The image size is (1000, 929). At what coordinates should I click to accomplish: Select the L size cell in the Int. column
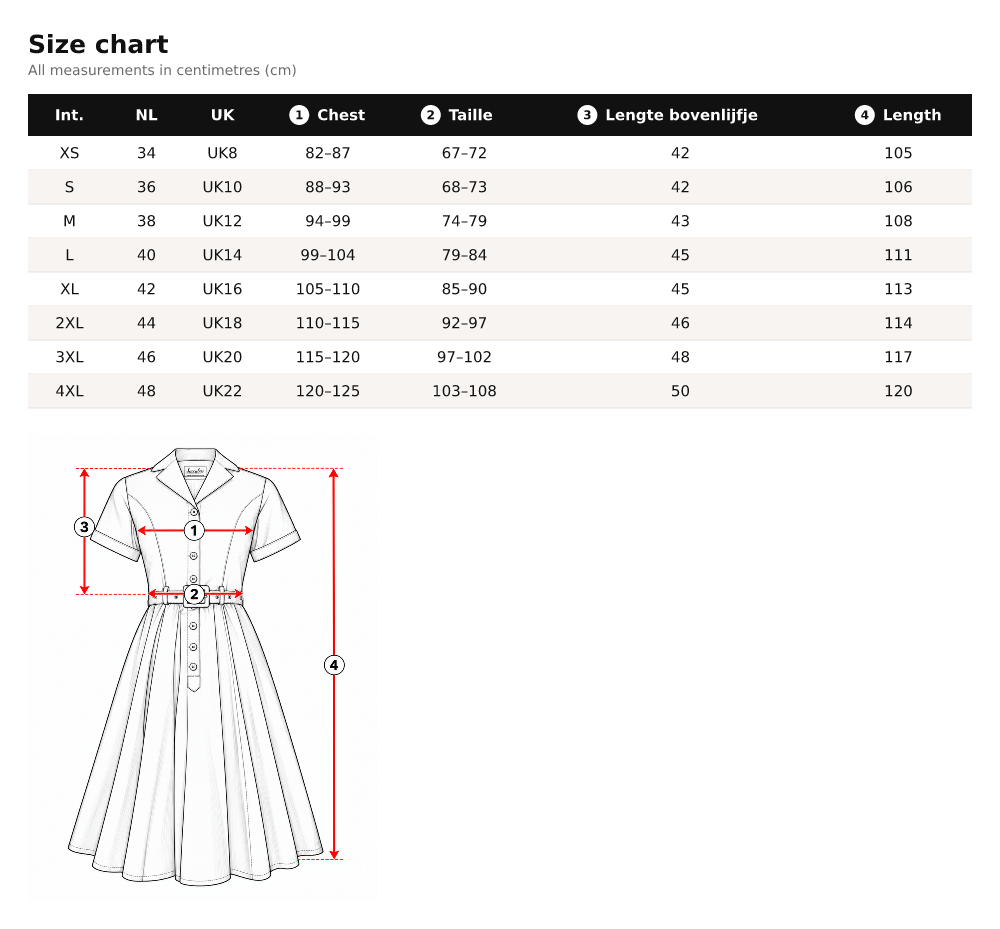(x=69, y=255)
